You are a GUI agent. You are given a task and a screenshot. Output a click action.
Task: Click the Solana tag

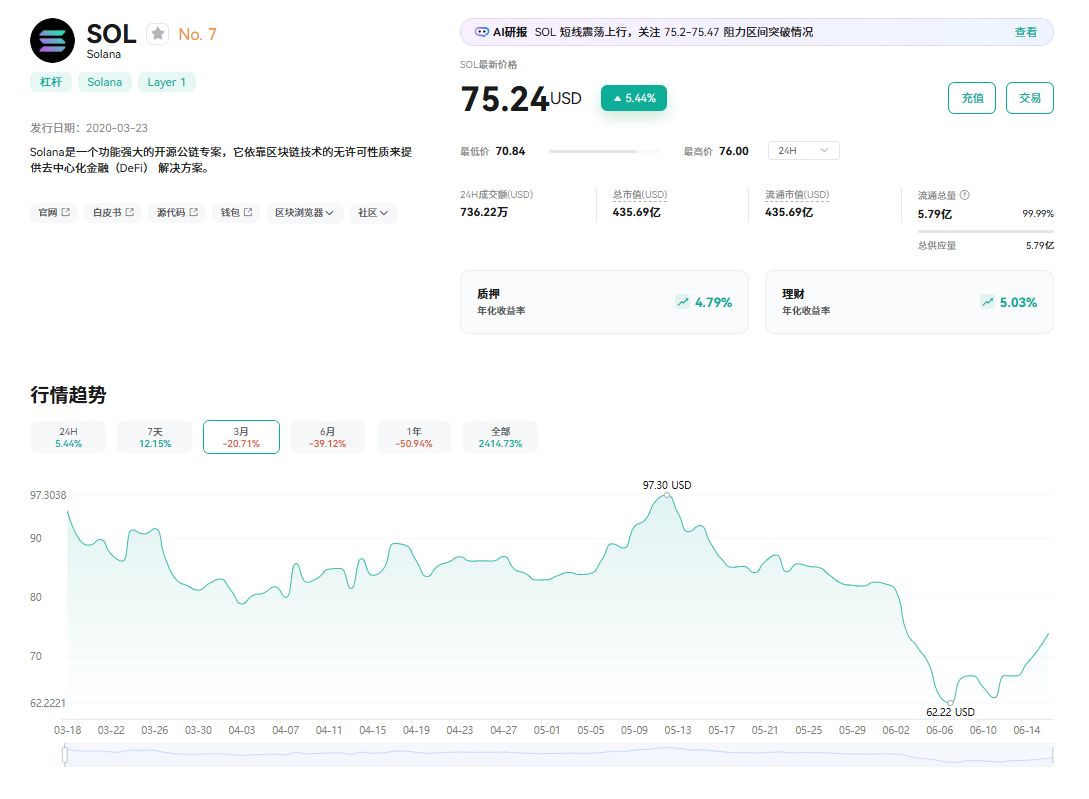(x=105, y=82)
